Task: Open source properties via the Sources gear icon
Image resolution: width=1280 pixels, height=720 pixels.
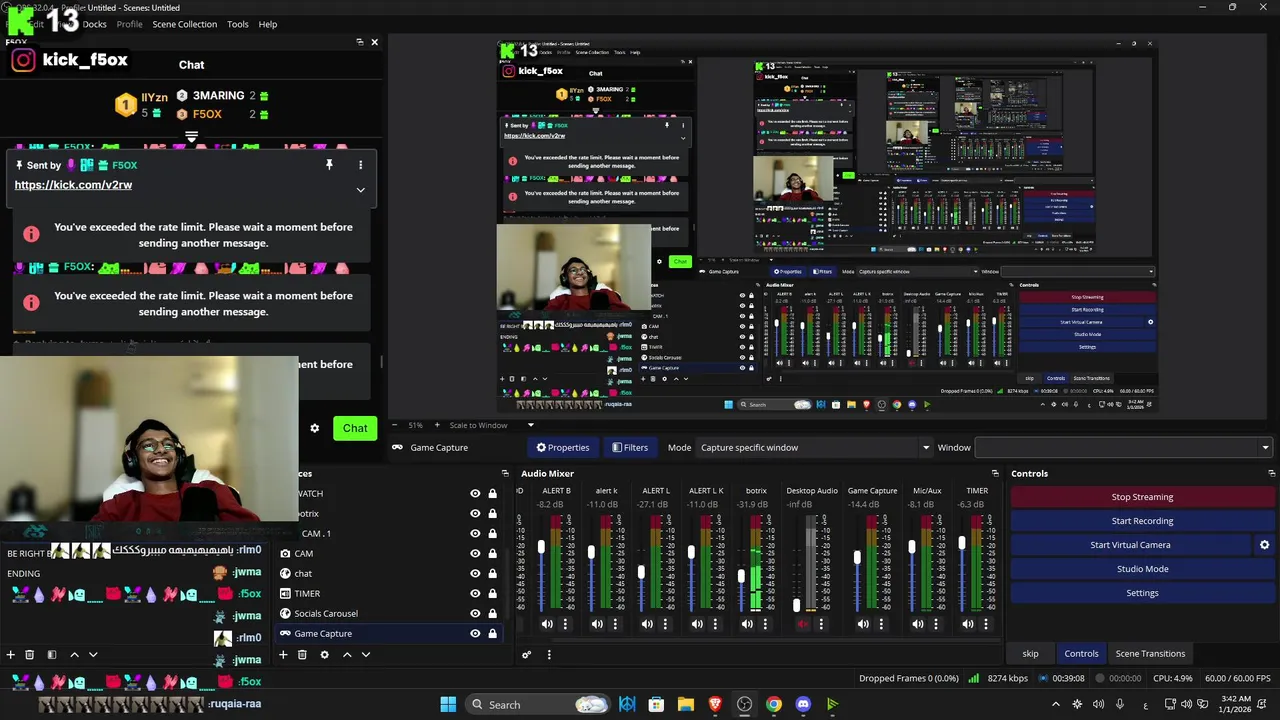Action: (324, 655)
